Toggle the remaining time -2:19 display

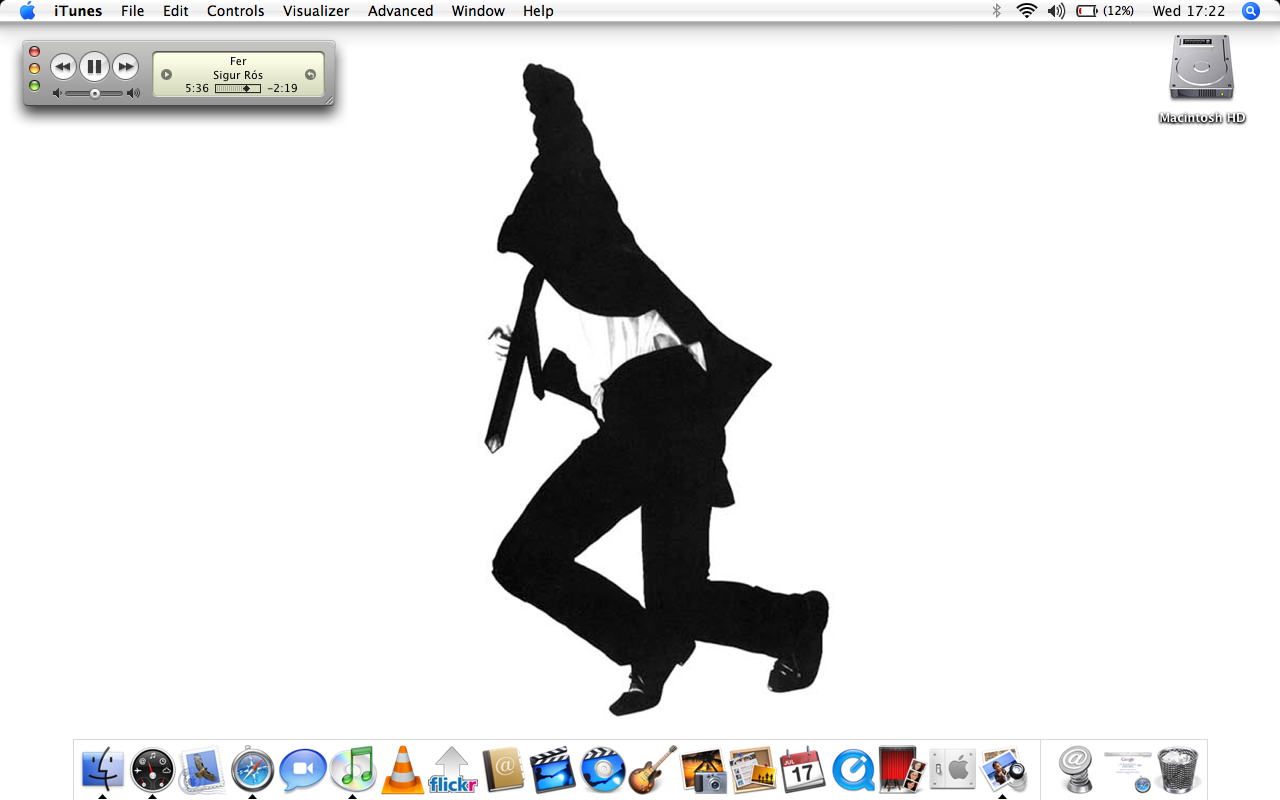click(x=282, y=88)
